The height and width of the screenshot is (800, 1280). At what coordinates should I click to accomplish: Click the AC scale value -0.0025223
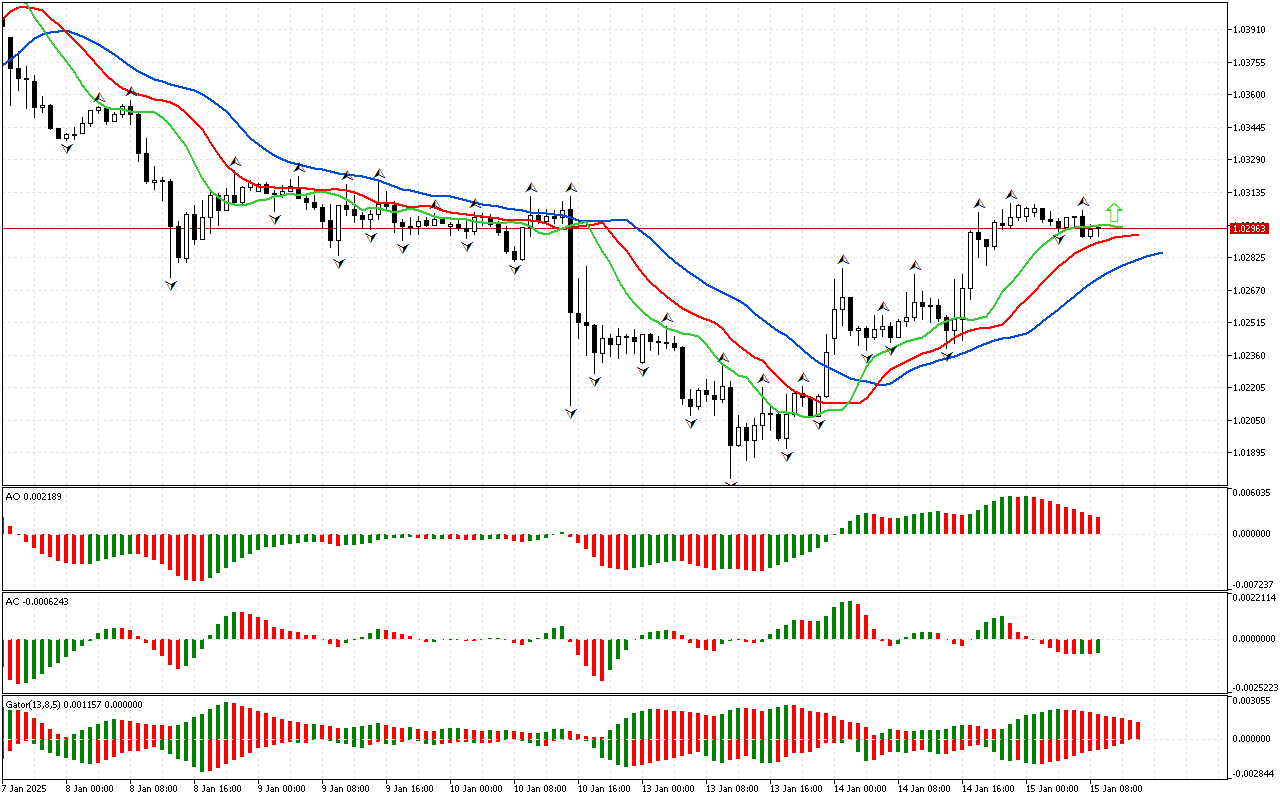(x=1254, y=688)
